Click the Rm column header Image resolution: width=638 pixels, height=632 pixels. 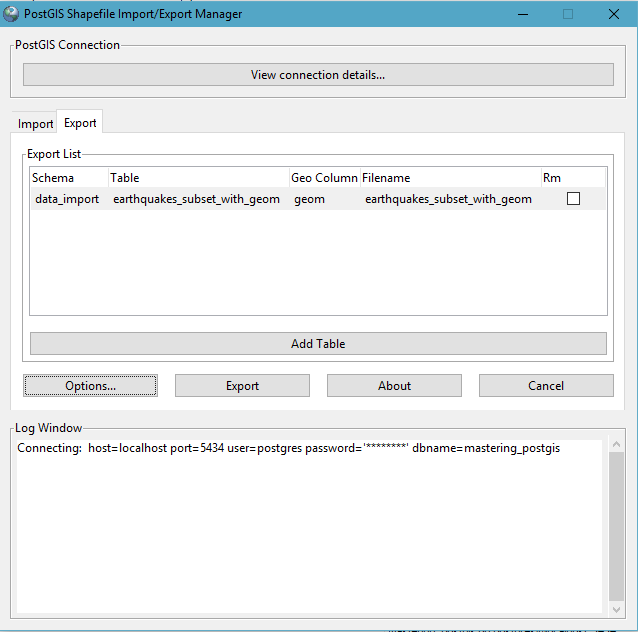pos(573,178)
